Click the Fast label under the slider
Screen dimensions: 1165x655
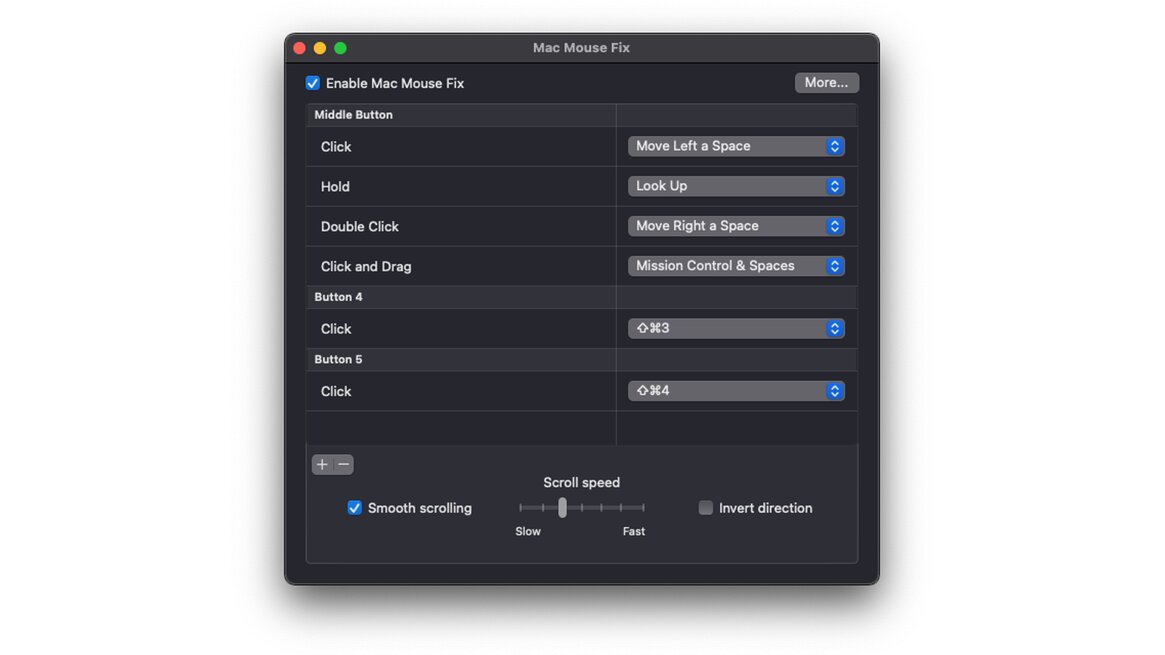click(x=634, y=531)
